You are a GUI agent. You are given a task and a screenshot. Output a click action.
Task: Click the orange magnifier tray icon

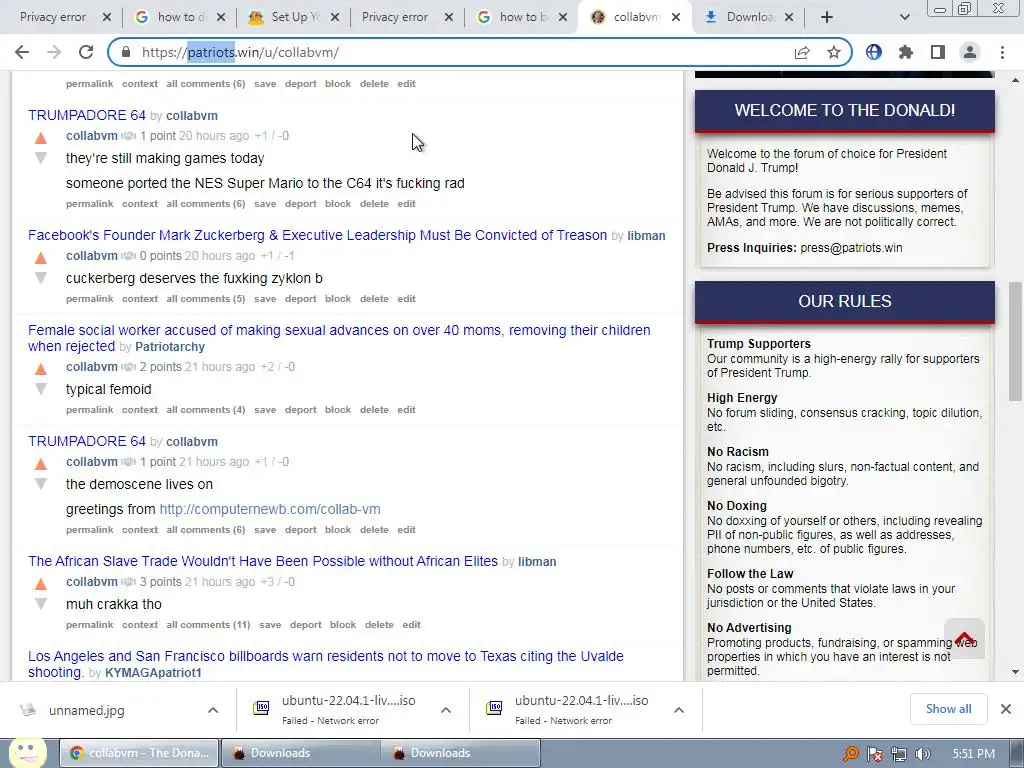click(x=850, y=754)
